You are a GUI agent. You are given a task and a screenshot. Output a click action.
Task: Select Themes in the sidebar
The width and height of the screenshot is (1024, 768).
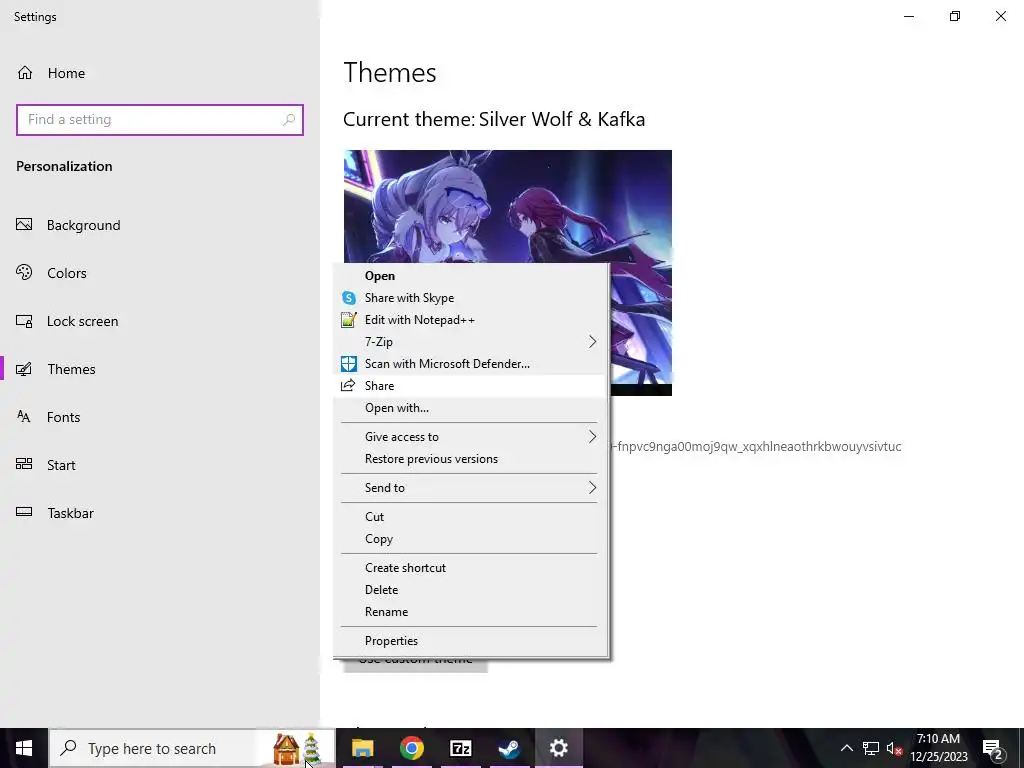pos(56,369)
